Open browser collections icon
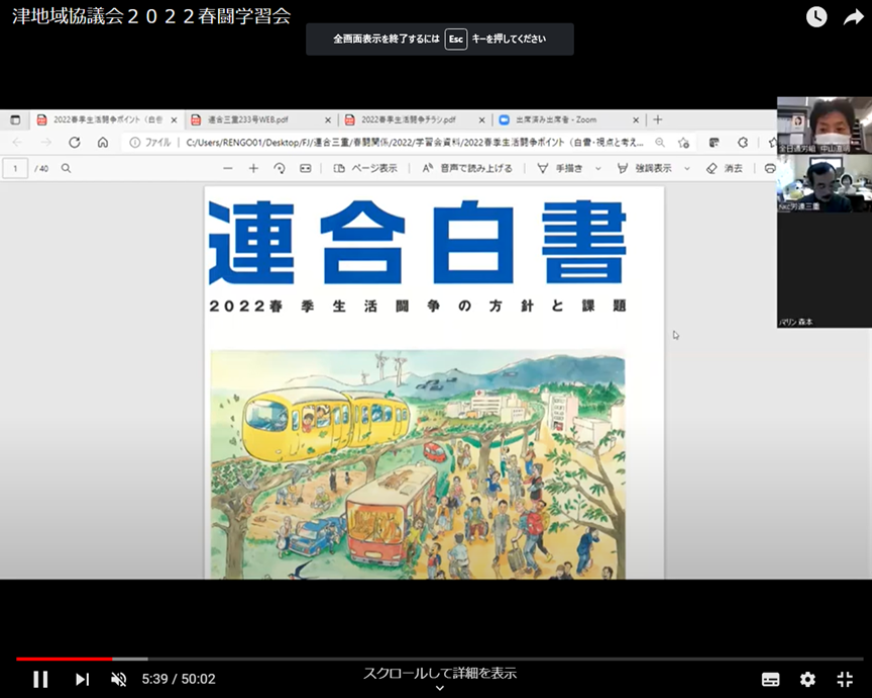The image size is (872, 698). tap(714, 142)
